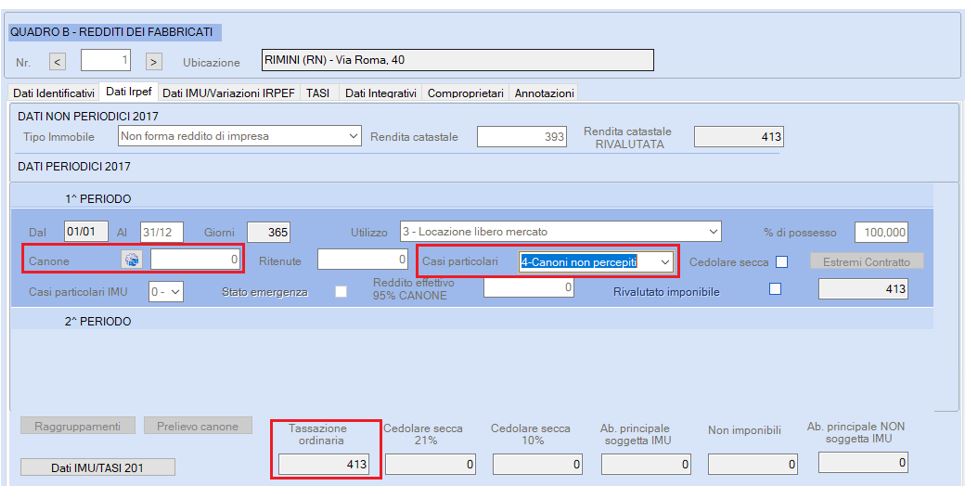Click the Cedolare secca 10% total field
Viewport: 971px width, 498px height.
click(538, 464)
